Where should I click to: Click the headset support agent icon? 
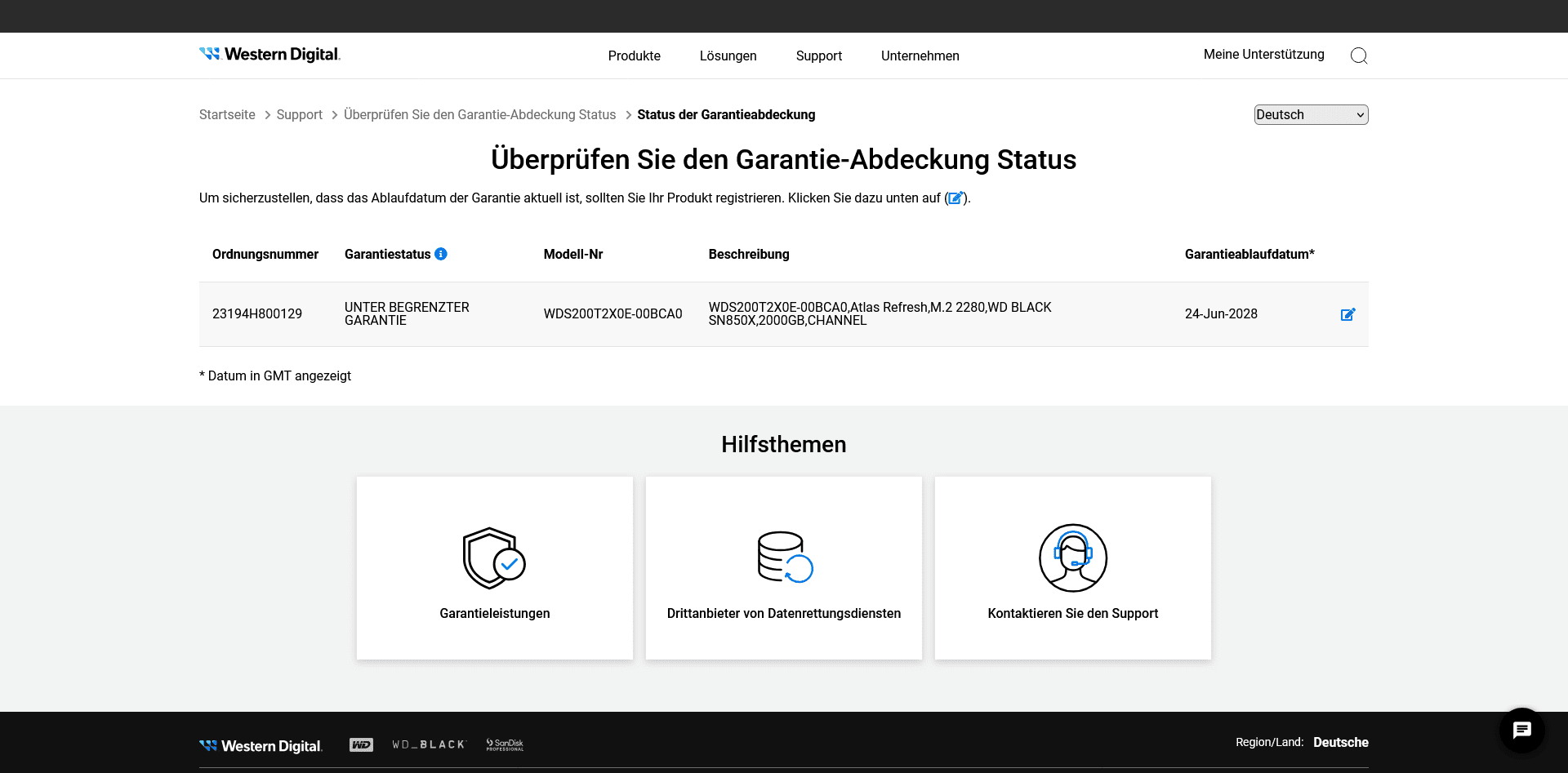coord(1073,558)
